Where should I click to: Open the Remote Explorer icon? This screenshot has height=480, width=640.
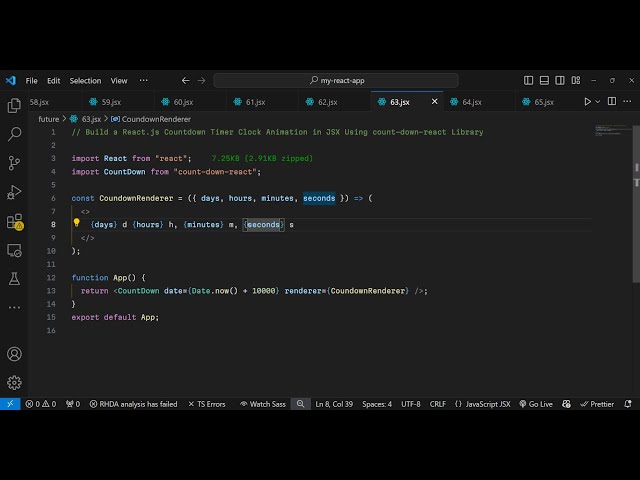[x=14, y=250]
